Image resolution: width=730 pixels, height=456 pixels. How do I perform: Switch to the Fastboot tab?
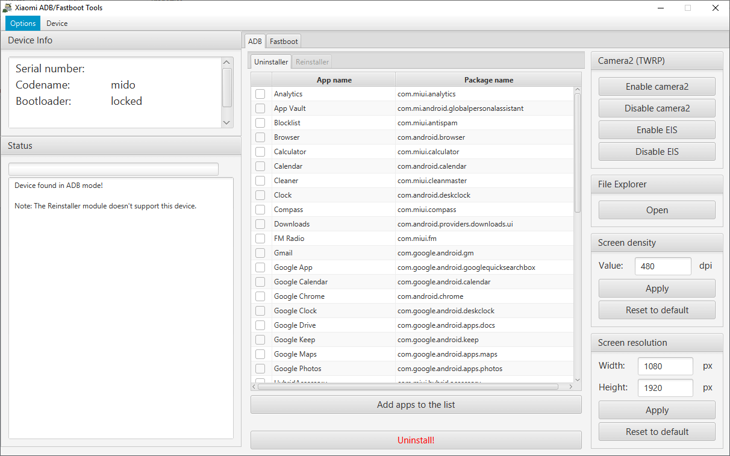point(283,41)
